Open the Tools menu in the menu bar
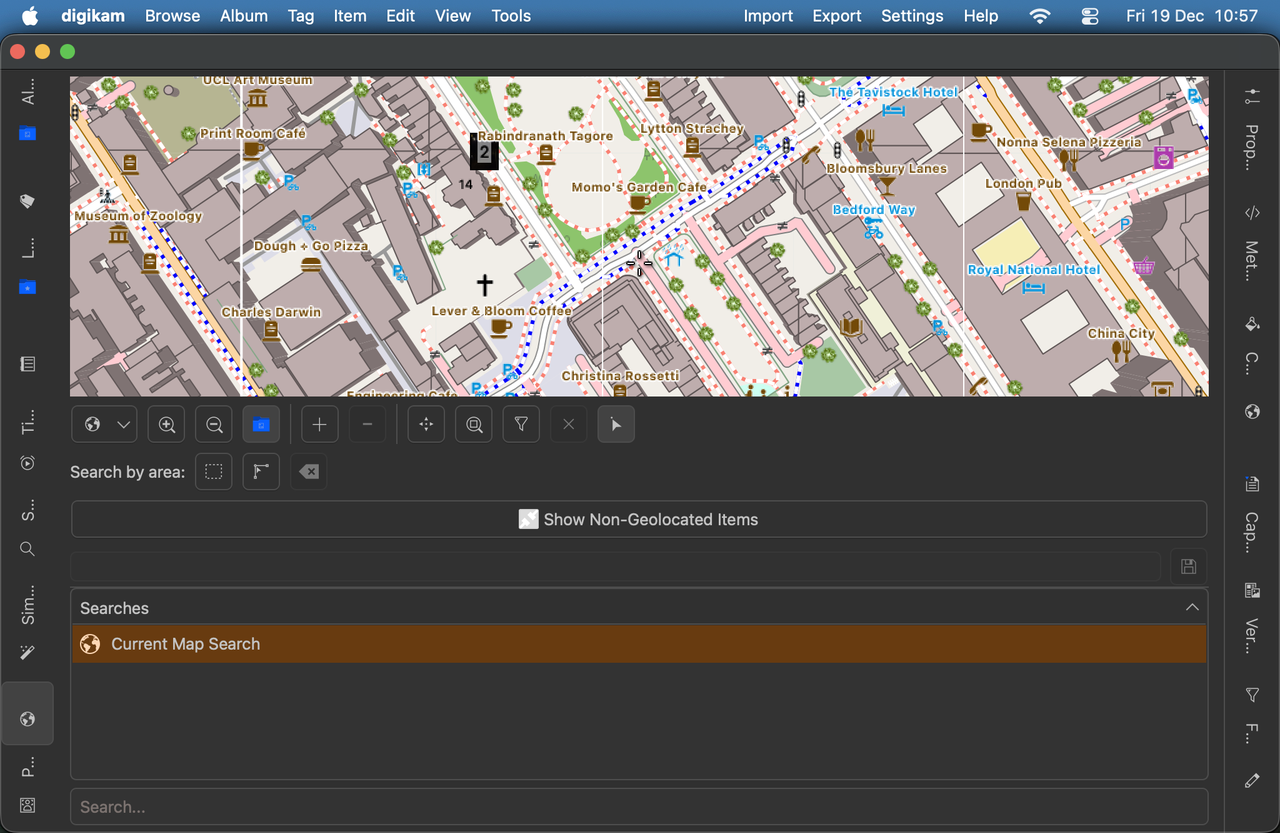 pyautogui.click(x=511, y=16)
